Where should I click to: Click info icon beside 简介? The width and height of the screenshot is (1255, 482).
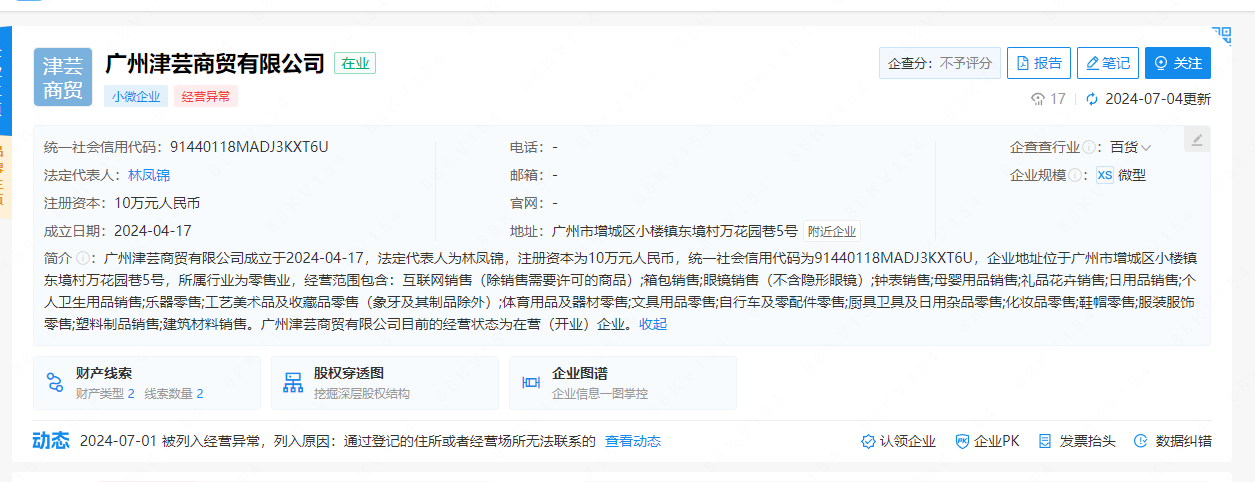click(83, 258)
